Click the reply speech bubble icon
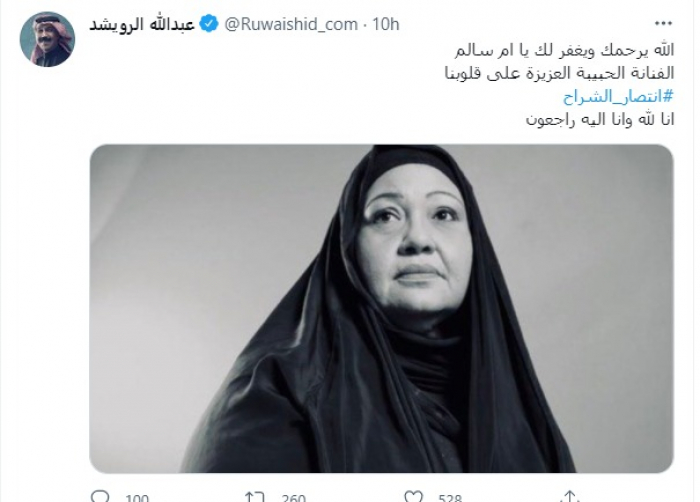 point(100,496)
